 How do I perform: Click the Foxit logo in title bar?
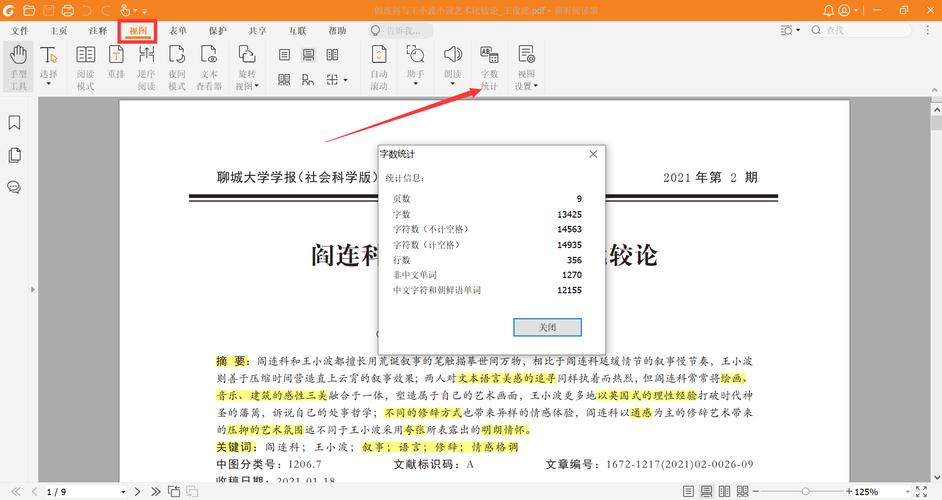8,10
